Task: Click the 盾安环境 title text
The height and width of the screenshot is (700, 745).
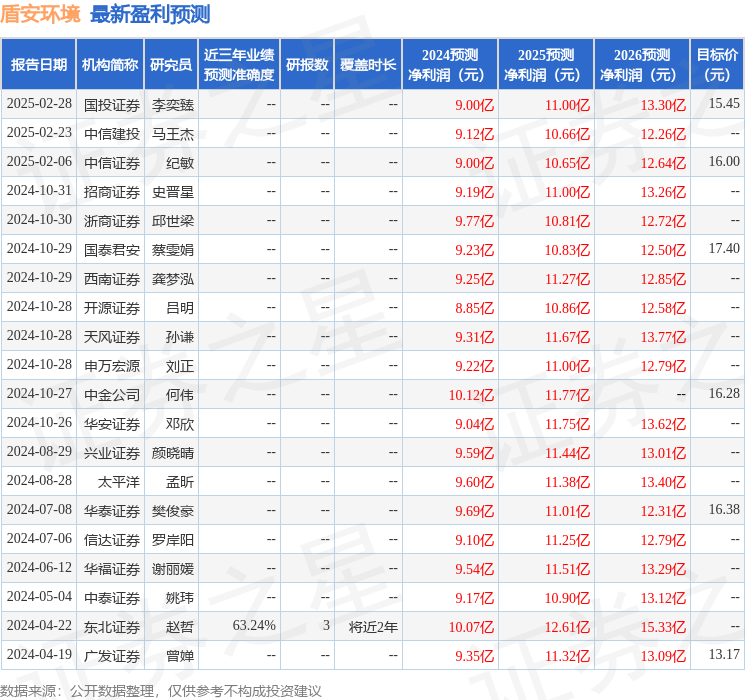Action: [x=40, y=14]
